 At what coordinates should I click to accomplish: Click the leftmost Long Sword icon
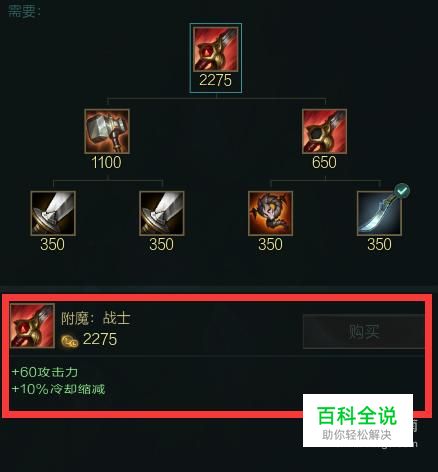click(x=53, y=213)
